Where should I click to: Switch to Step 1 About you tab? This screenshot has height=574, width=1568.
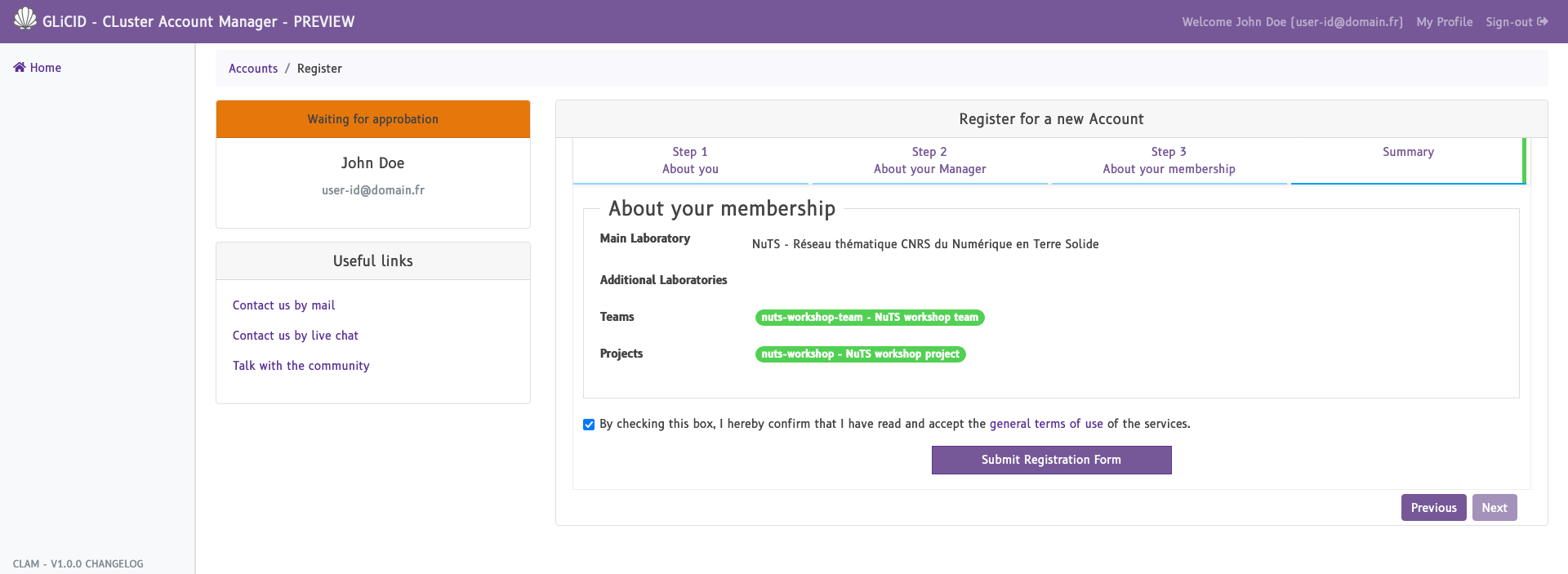(x=690, y=161)
